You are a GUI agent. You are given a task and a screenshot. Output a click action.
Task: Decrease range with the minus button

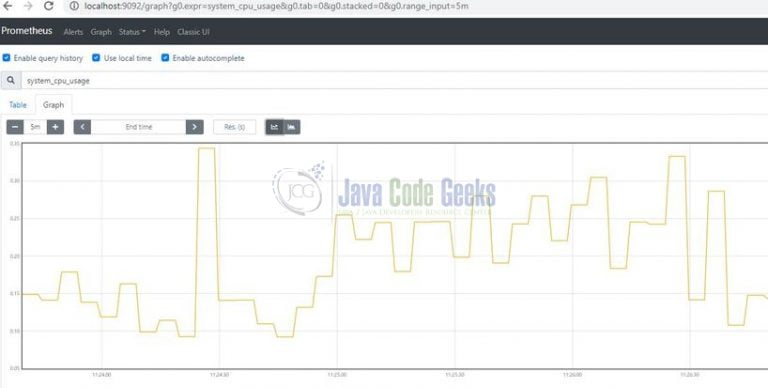click(x=15, y=127)
